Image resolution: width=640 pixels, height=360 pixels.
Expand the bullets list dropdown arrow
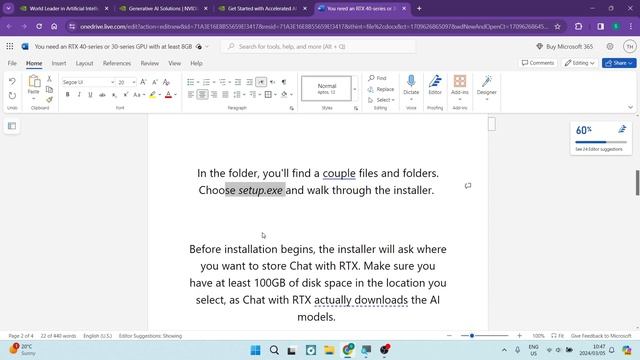point(198,82)
